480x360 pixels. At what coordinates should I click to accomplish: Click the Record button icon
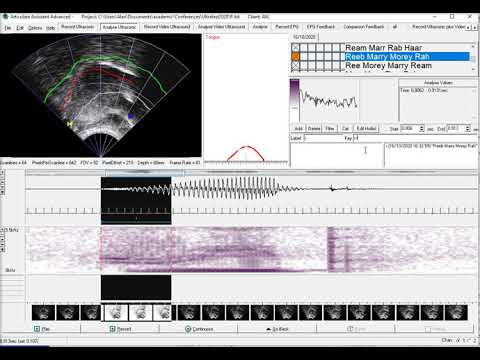pos(113,329)
